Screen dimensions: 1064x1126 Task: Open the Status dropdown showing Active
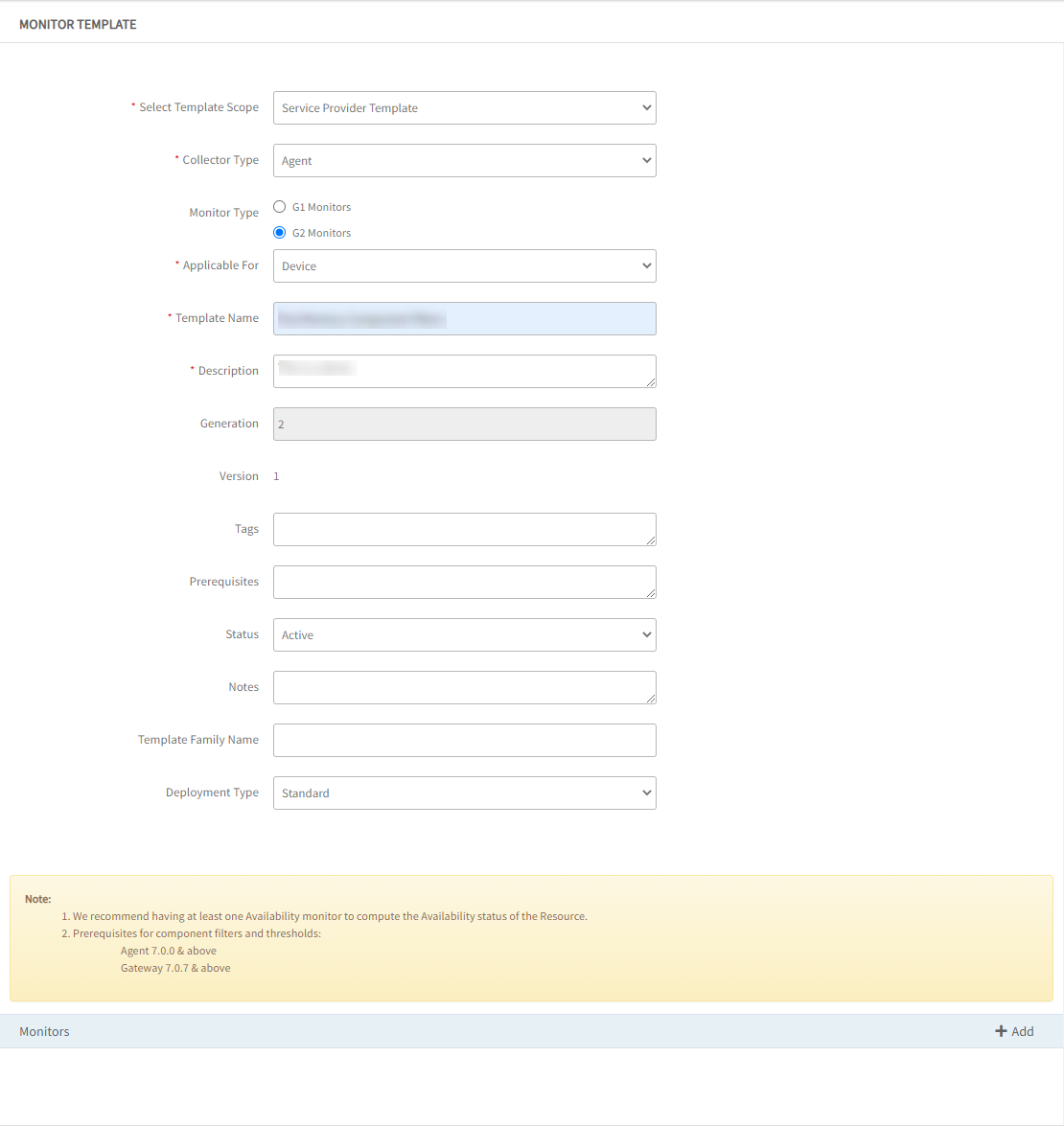(464, 634)
